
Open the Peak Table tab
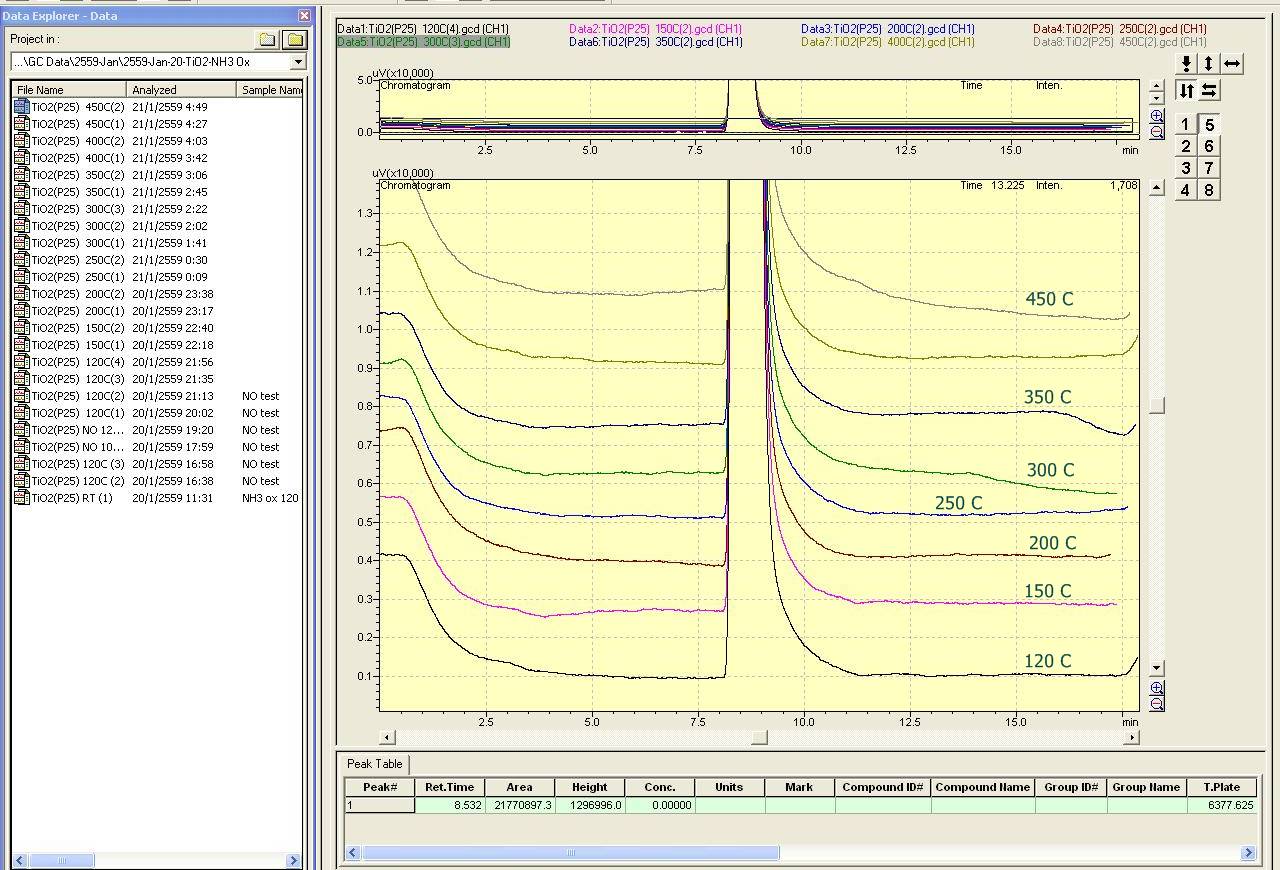point(374,764)
